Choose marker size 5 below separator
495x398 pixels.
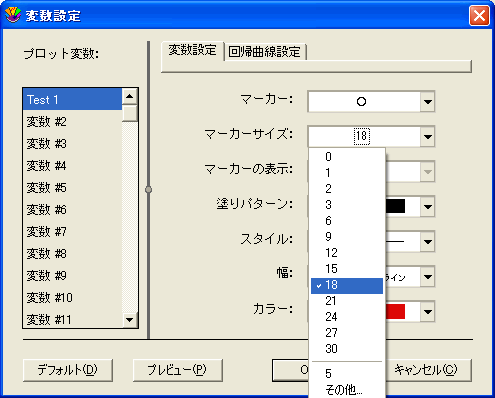coord(347,374)
